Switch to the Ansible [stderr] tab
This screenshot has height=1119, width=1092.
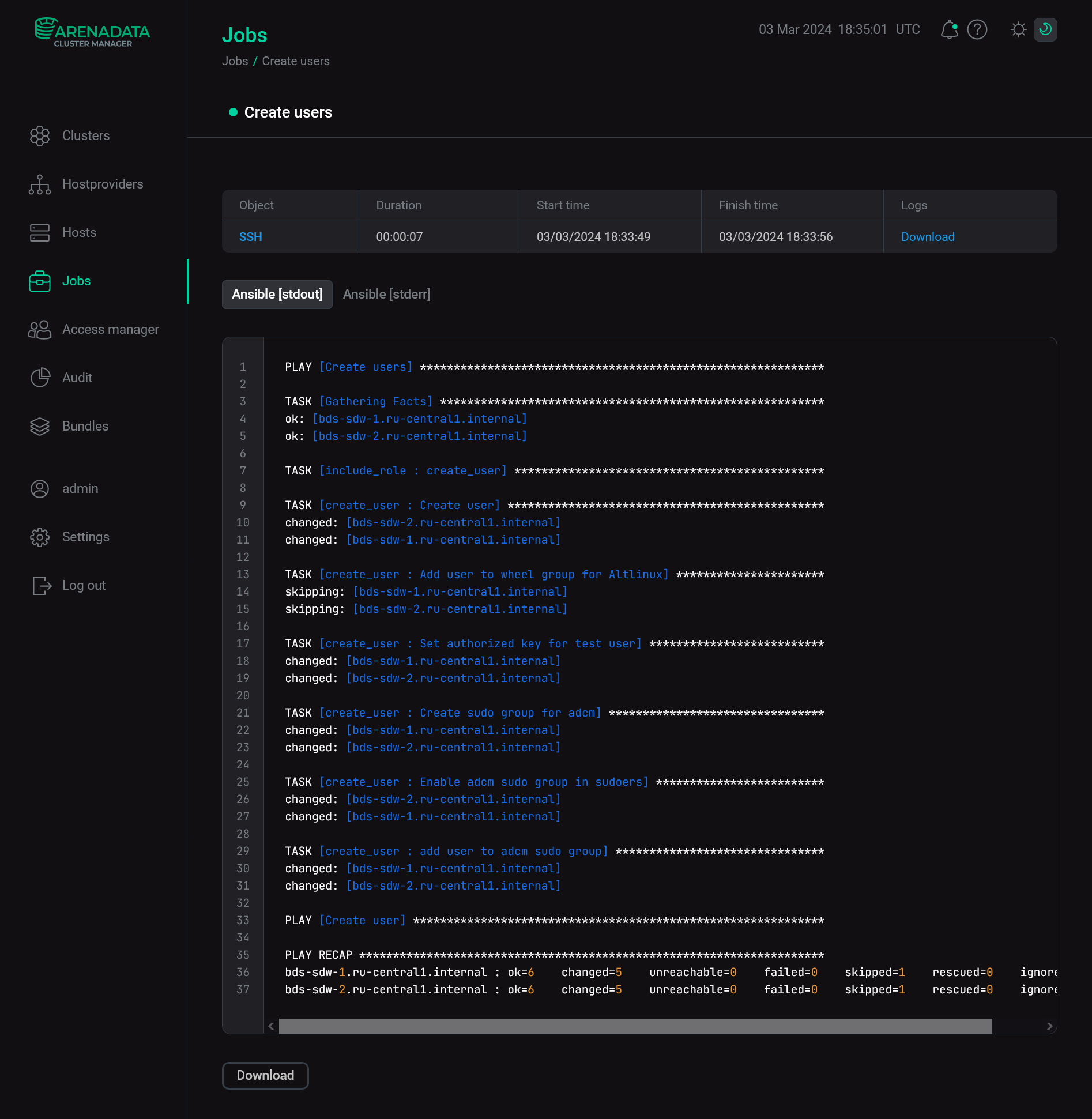pos(386,294)
